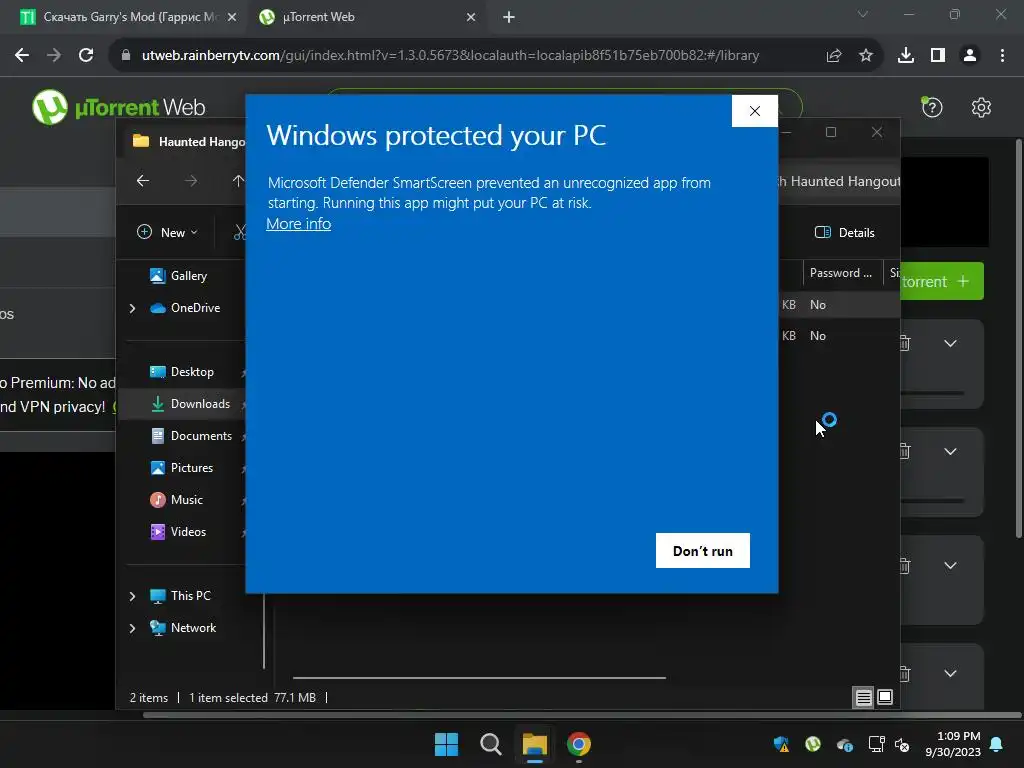Click the Haunted Hangout Explorer tab title
The image size is (1024, 768).
pos(202,142)
